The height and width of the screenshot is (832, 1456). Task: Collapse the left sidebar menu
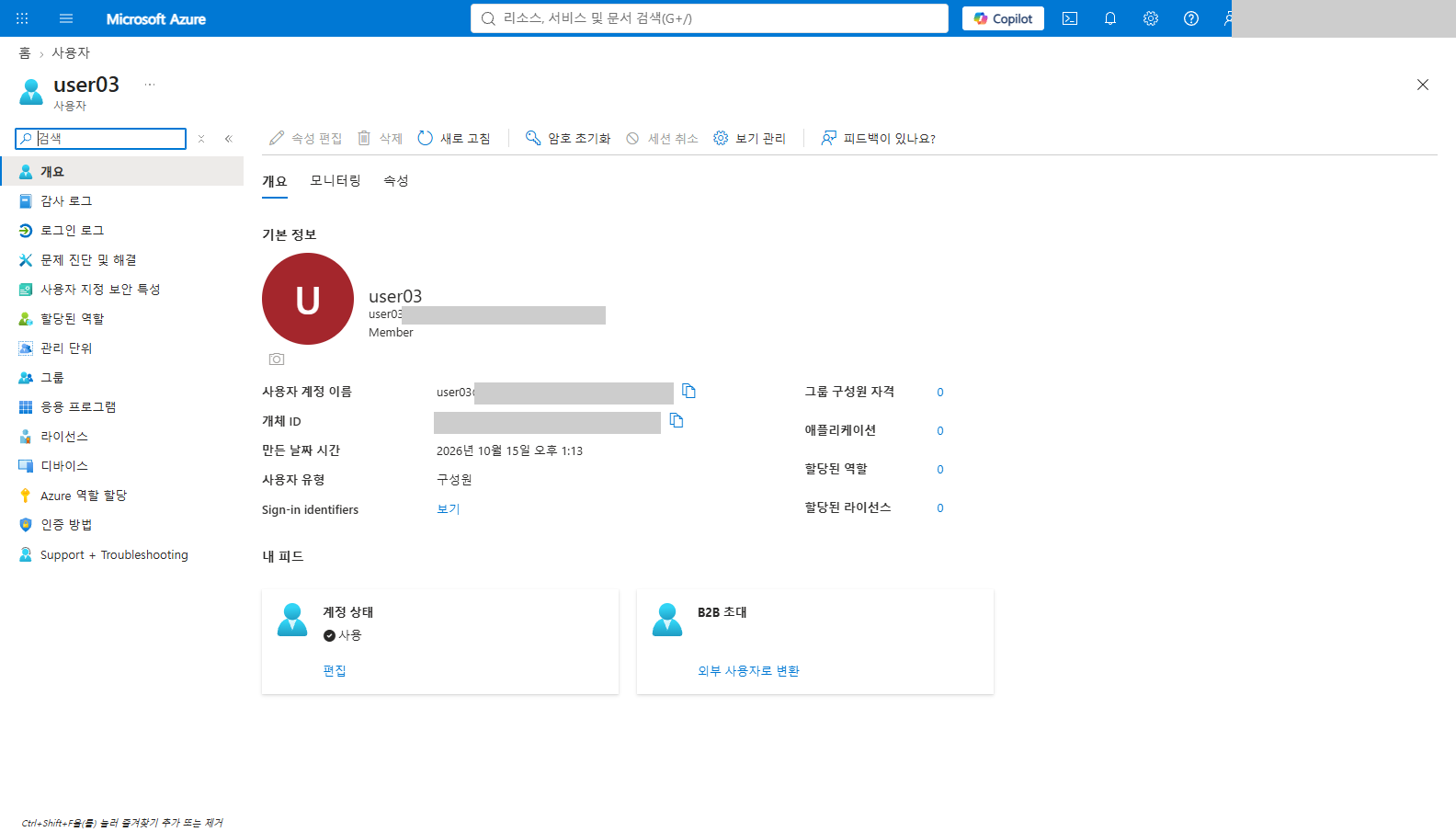(229, 139)
